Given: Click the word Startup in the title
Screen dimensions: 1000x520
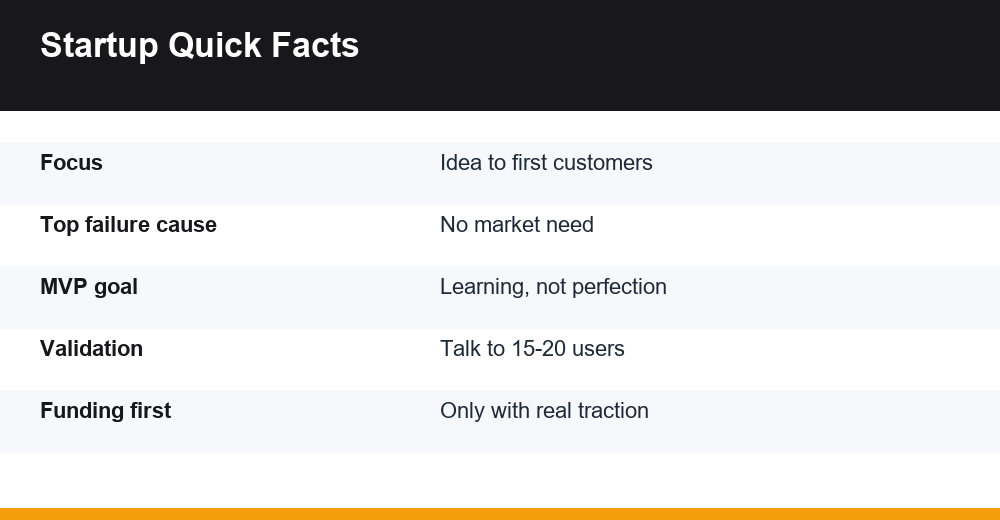Looking at the screenshot, I should point(99,46).
